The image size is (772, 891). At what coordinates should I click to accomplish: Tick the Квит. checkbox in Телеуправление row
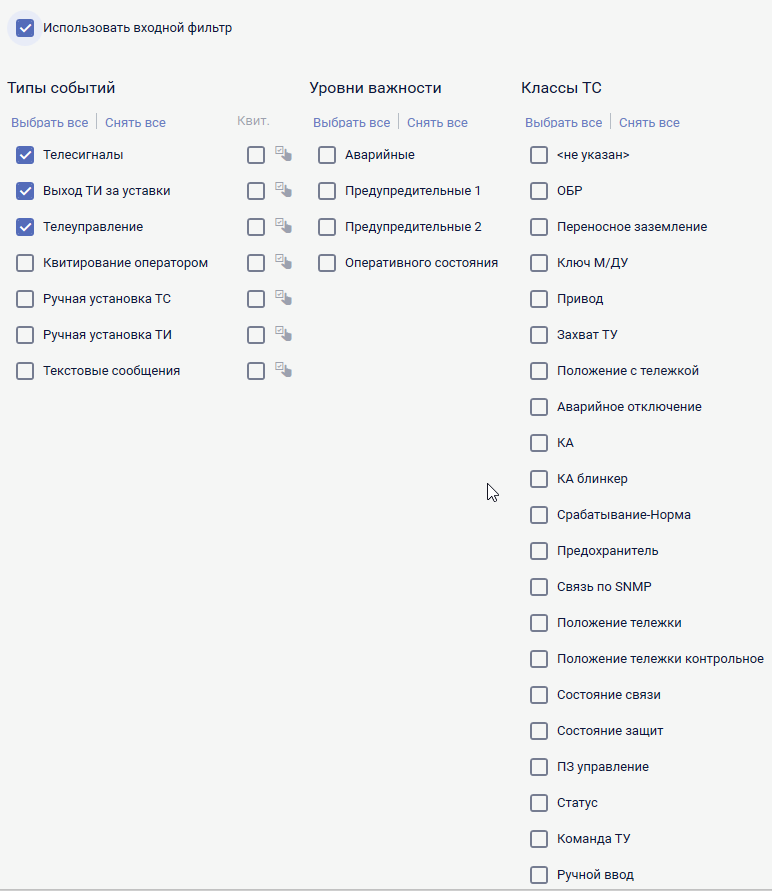256,227
